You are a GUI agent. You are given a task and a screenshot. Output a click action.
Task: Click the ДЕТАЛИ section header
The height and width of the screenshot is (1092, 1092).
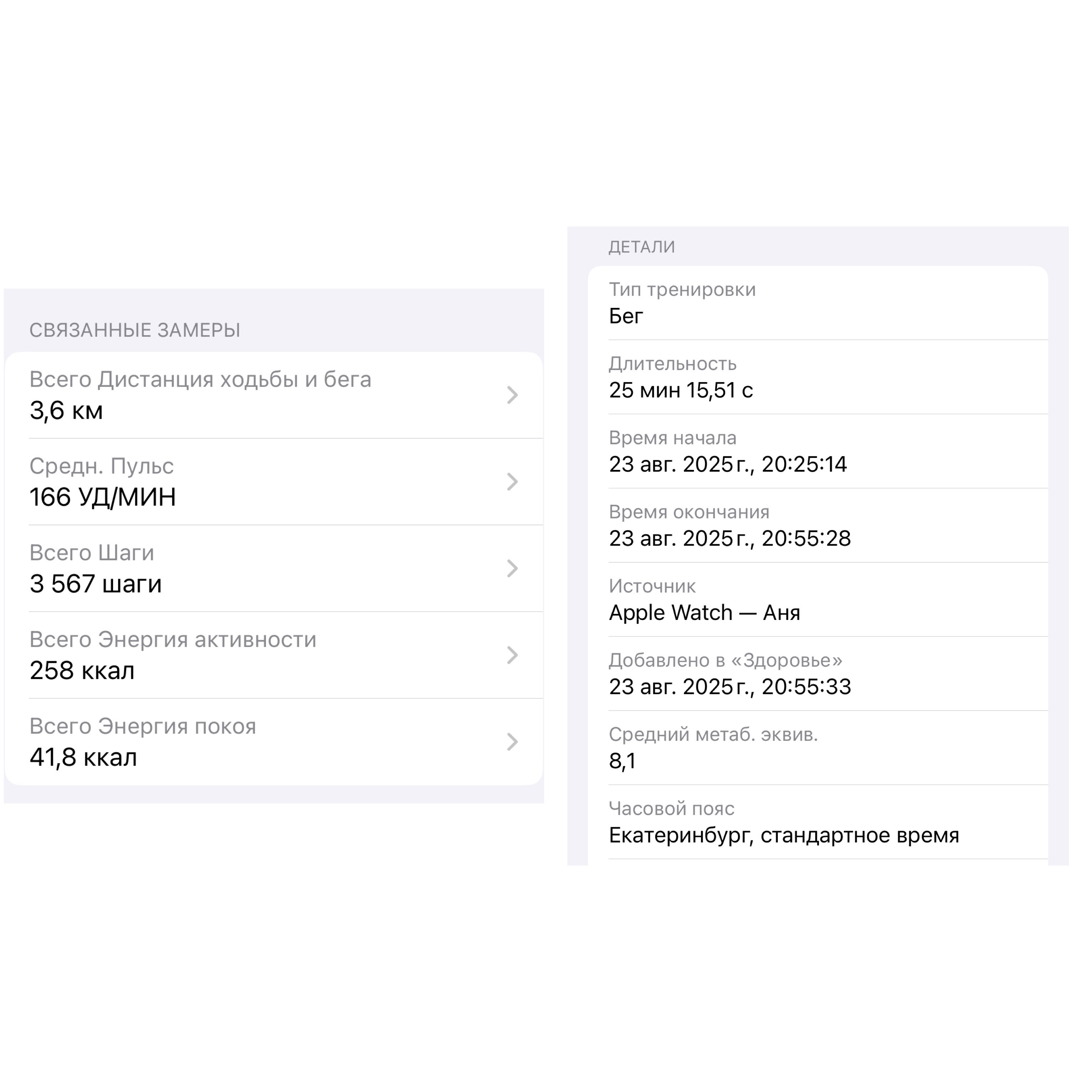pyautogui.click(x=642, y=247)
